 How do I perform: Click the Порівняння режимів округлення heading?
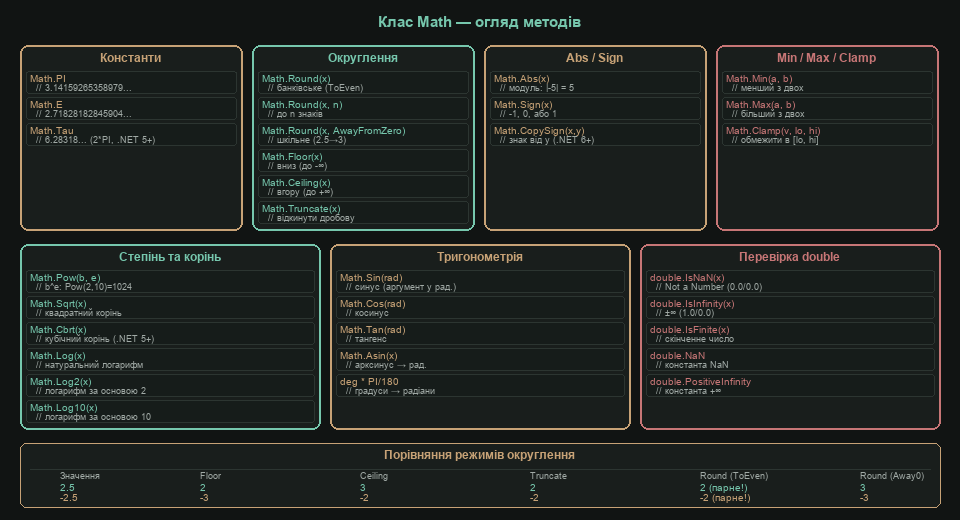tap(479, 454)
